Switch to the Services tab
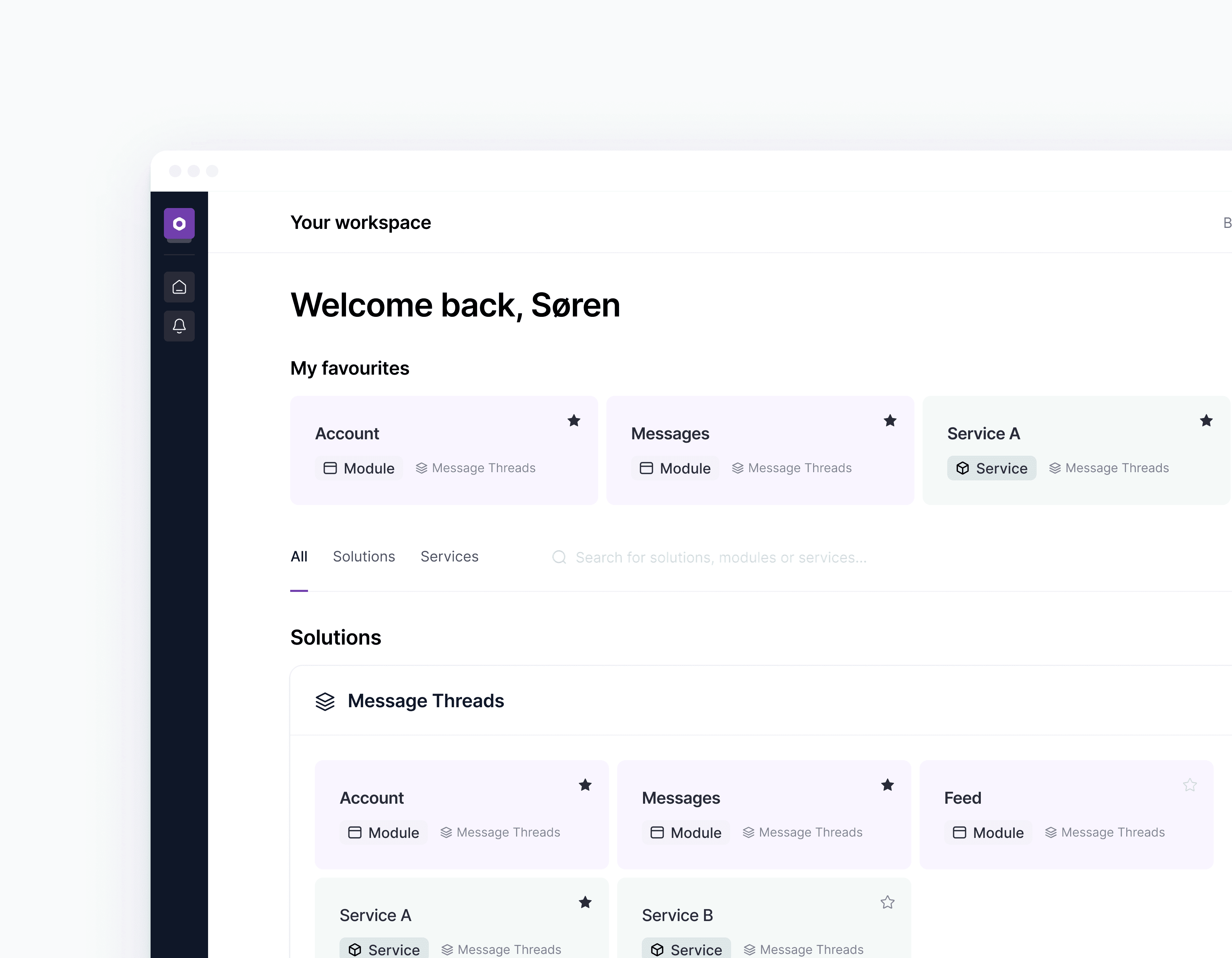Viewport: 1232px width, 958px height. [x=449, y=557]
